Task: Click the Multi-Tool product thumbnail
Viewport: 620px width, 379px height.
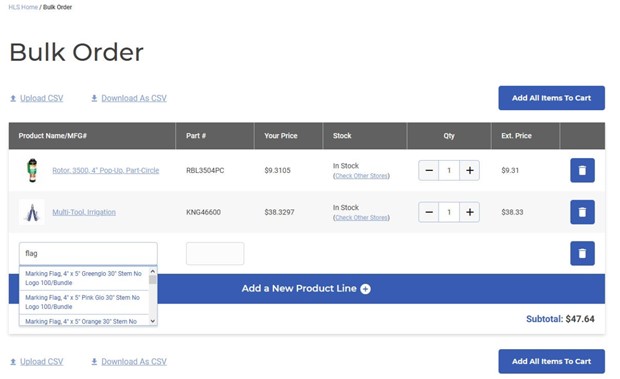Action: (32, 212)
